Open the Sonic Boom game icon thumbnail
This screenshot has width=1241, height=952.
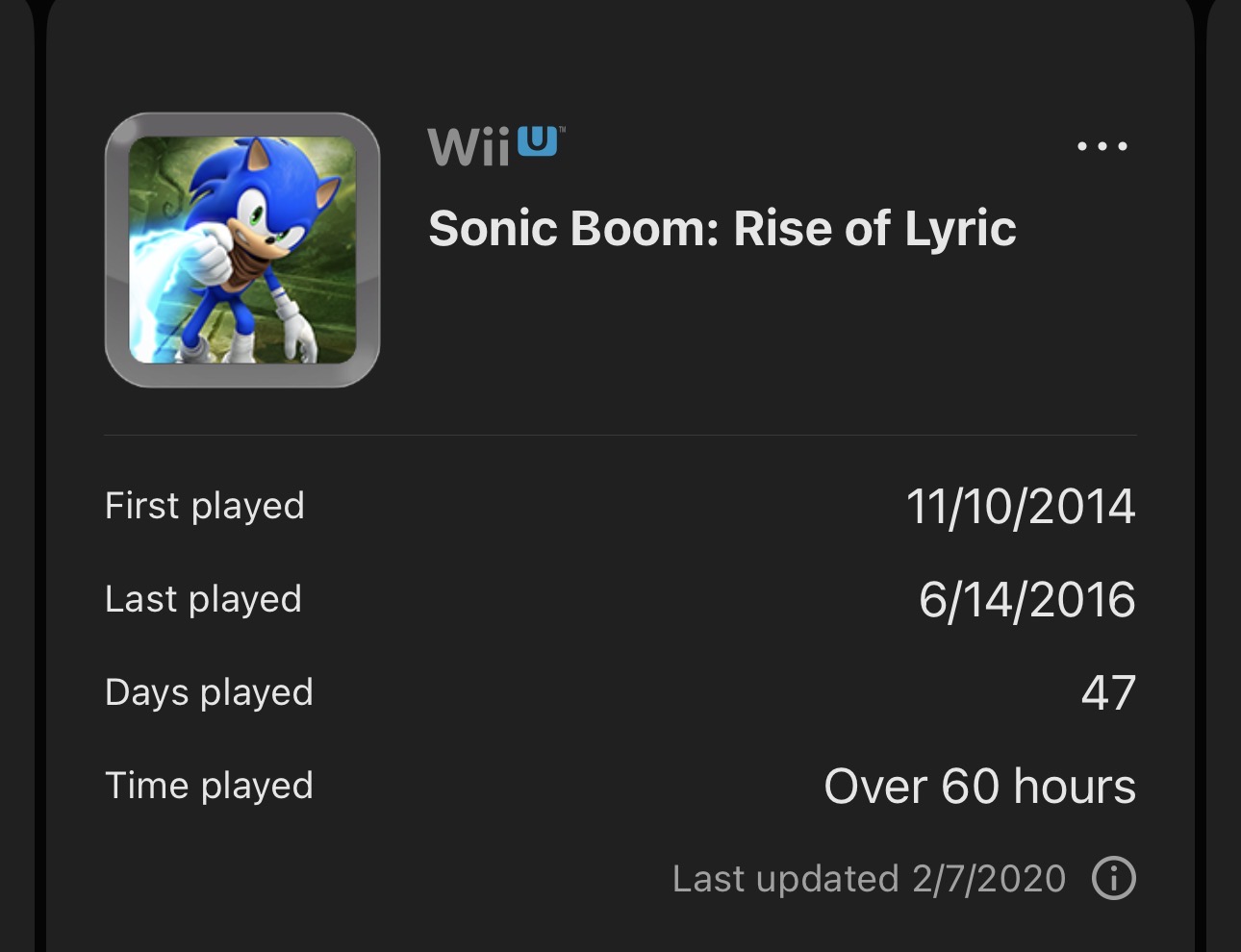tap(242, 250)
